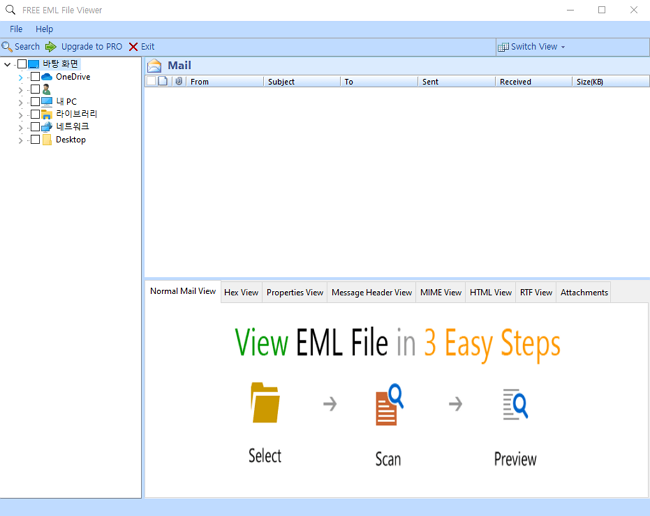Viewport: 650px width, 516px height.
Task: Select the OneDrive tree label
Action: click(x=73, y=77)
